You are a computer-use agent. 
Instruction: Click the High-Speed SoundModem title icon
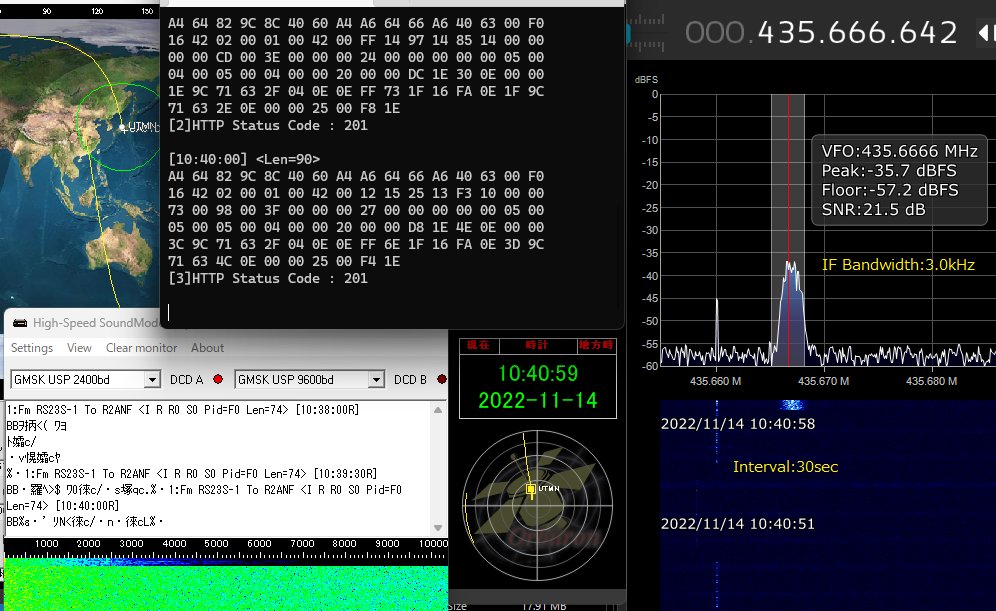(x=20, y=323)
